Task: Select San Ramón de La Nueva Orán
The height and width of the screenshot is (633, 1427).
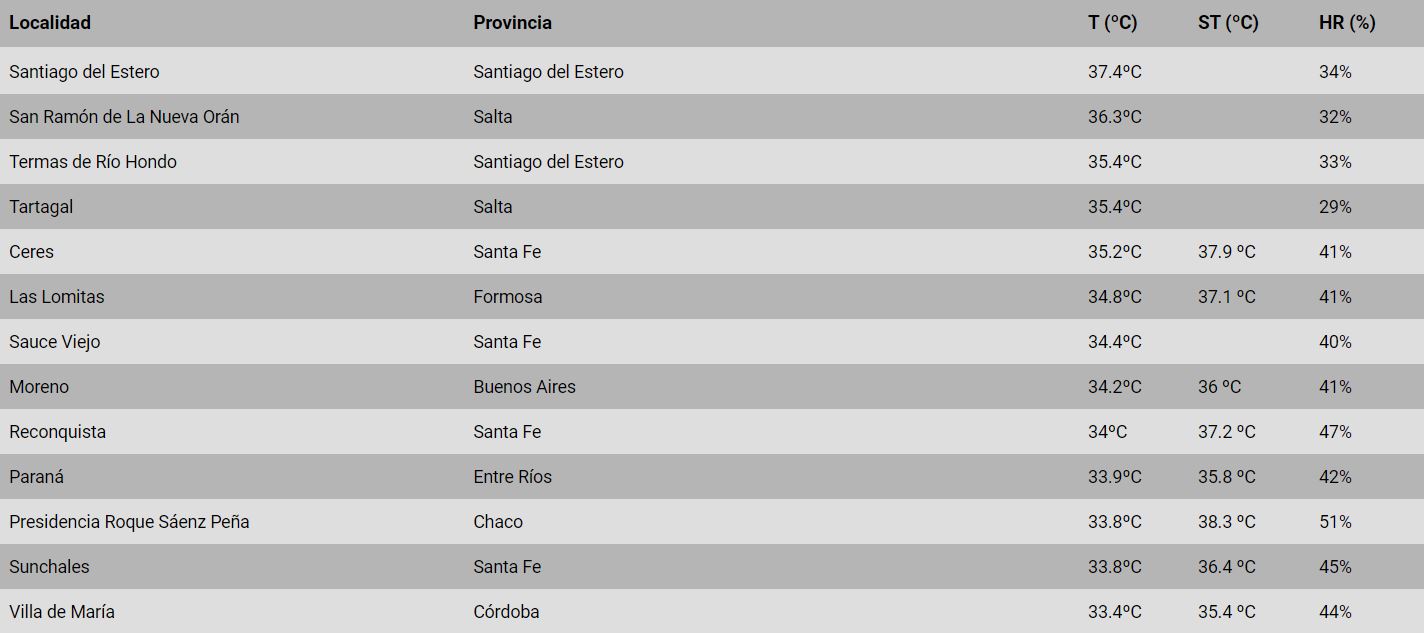Action: (124, 117)
